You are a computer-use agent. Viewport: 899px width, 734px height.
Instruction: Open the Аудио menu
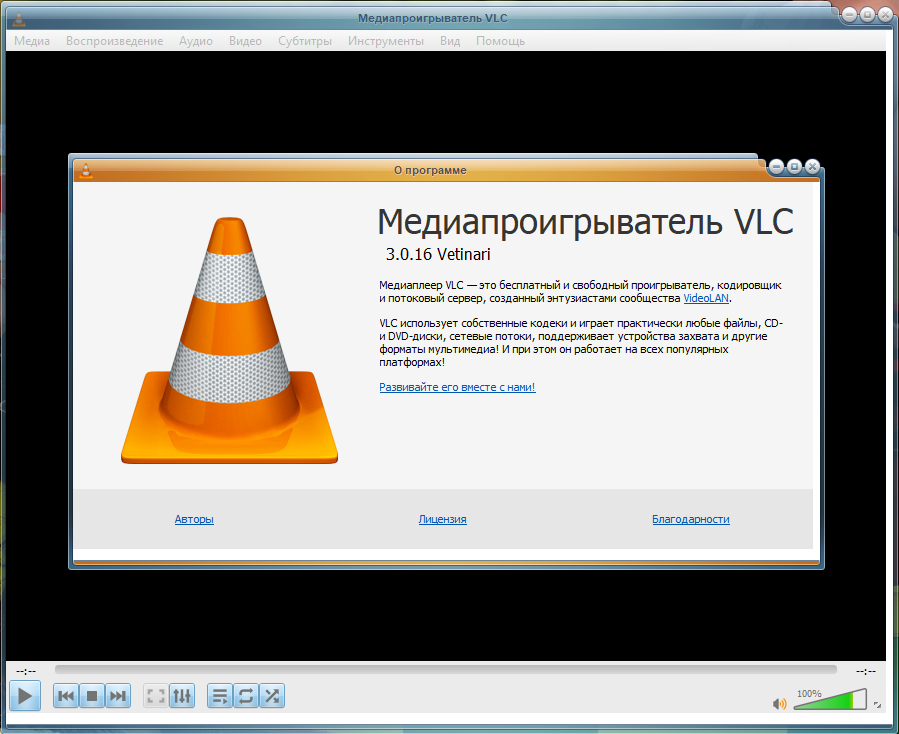click(196, 41)
